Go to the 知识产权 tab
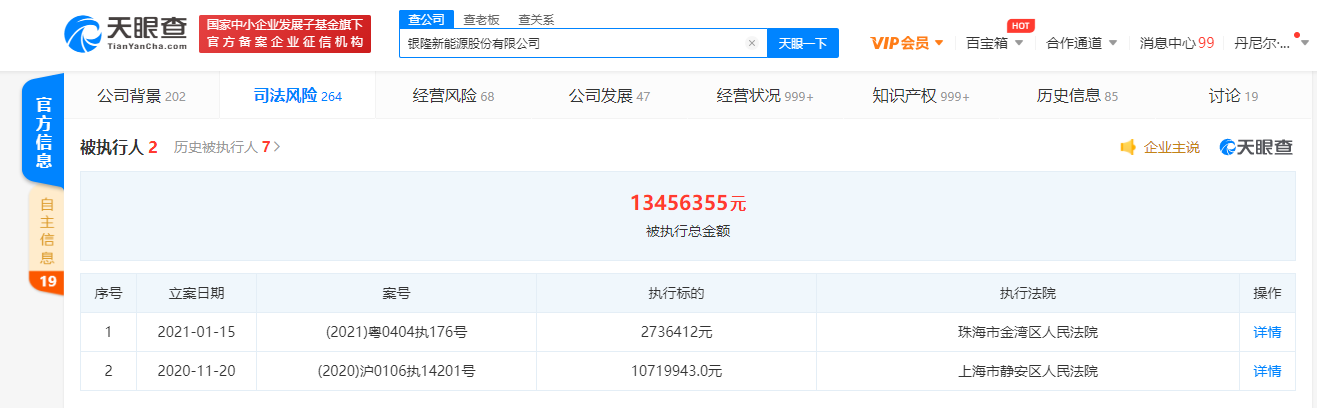The width and height of the screenshot is (1317, 408). pos(920,96)
